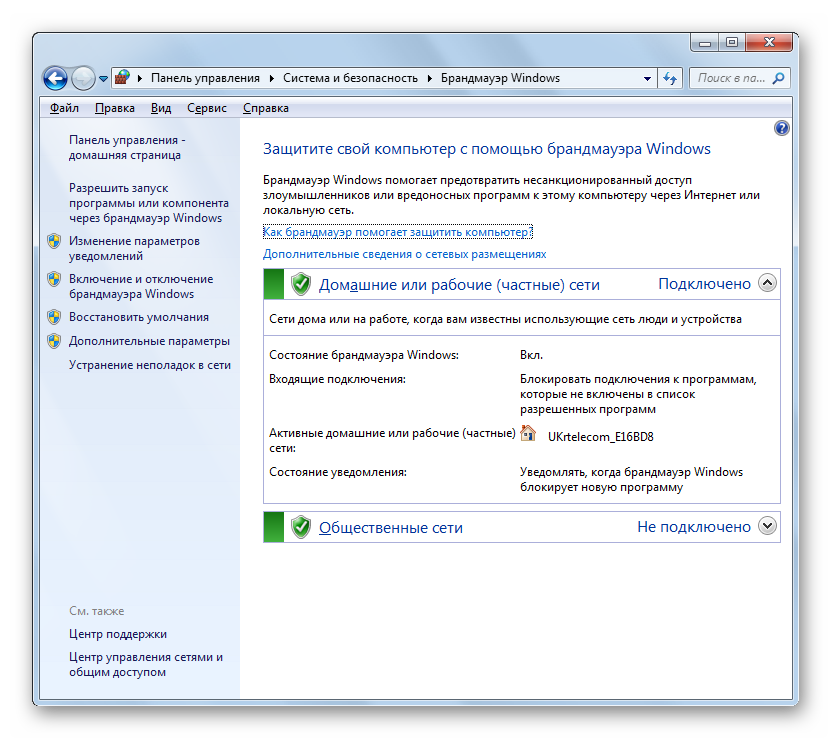Image resolution: width=832 pixels, height=739 pixels.
Task: Click the green shield icon for public networks
Action: click(300, 527)
